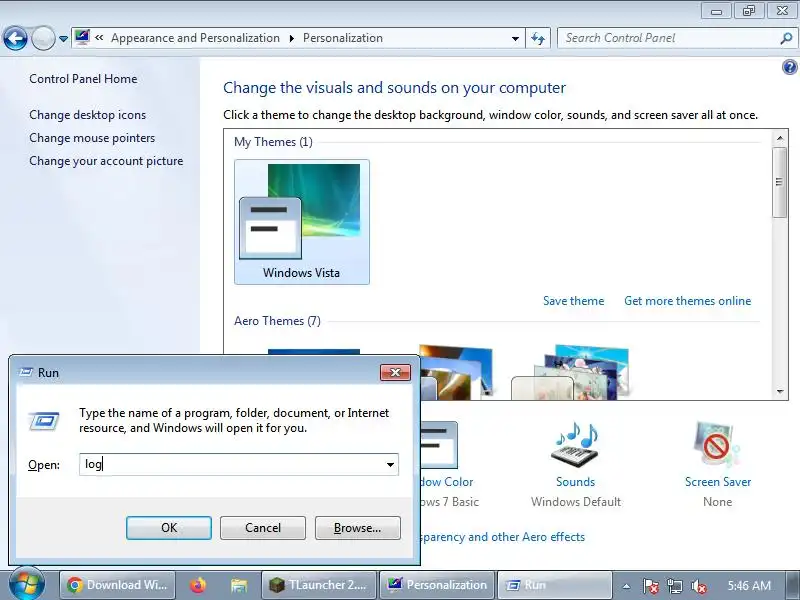This screenshot has width=800, height=600.
Task: Switch to Personalization taskbar button
Action: coord(437,585)
